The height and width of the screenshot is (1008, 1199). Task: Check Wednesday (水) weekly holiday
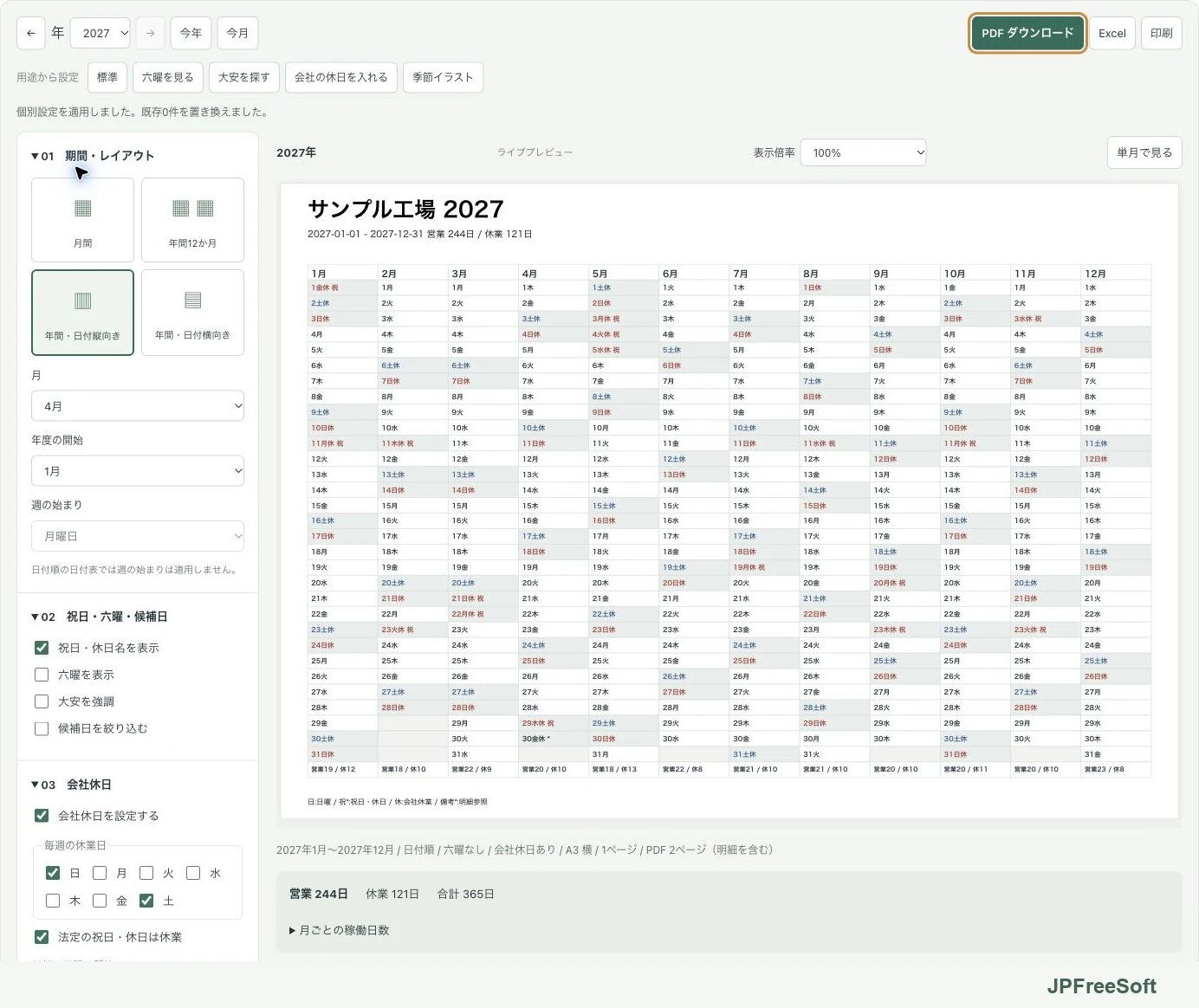click(193, 873)
